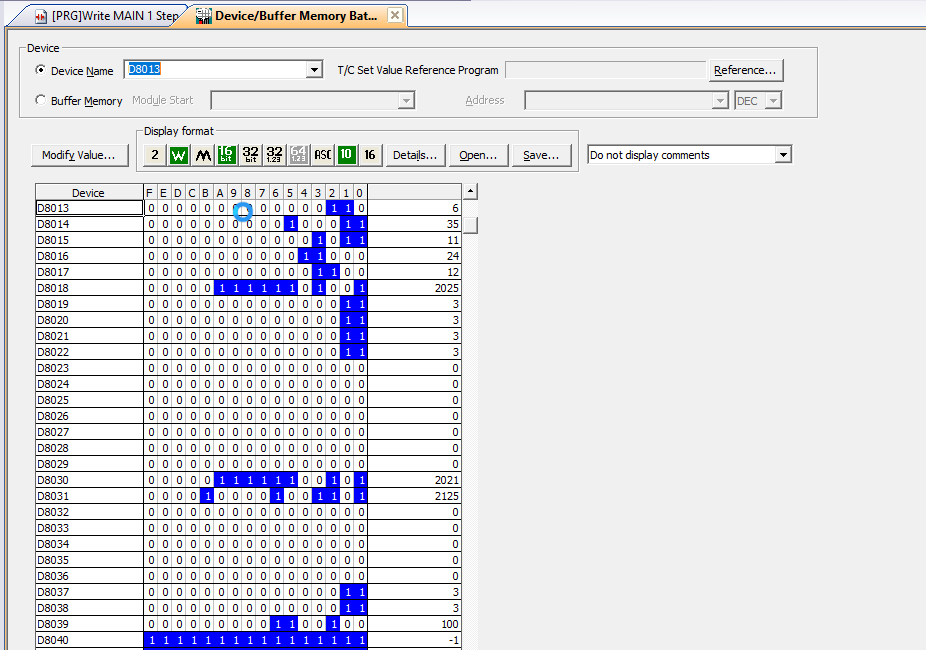926x650 pixels.
Task: Switch to 16-bit integer display format
Action: [x=226, y=155]
